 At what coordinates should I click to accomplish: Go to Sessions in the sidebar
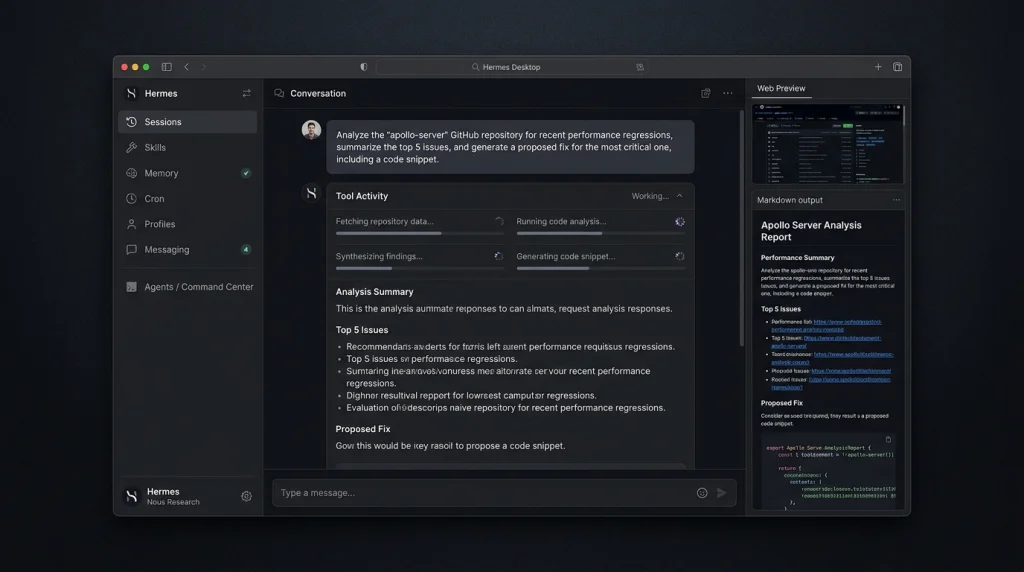point(187,122)
